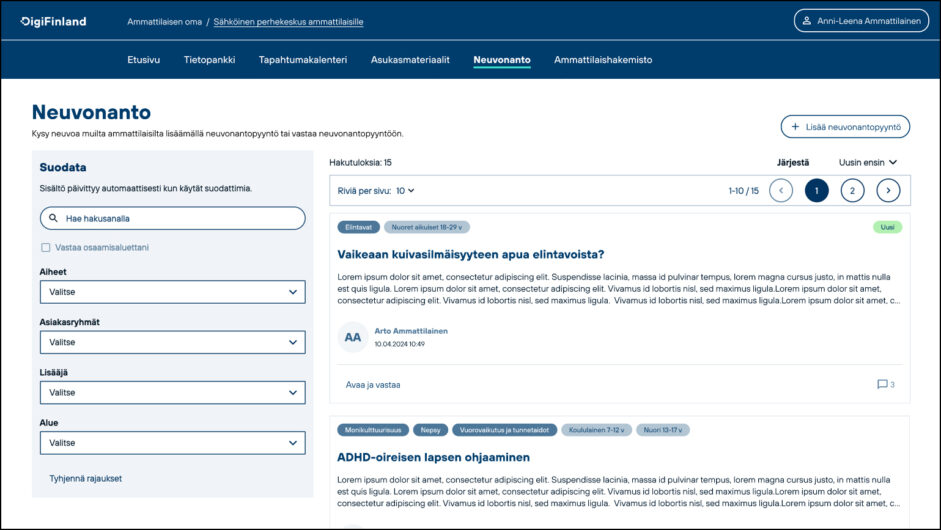941x530 pixels.
Task: Go to previous page with left arrow
Action: 781,191
